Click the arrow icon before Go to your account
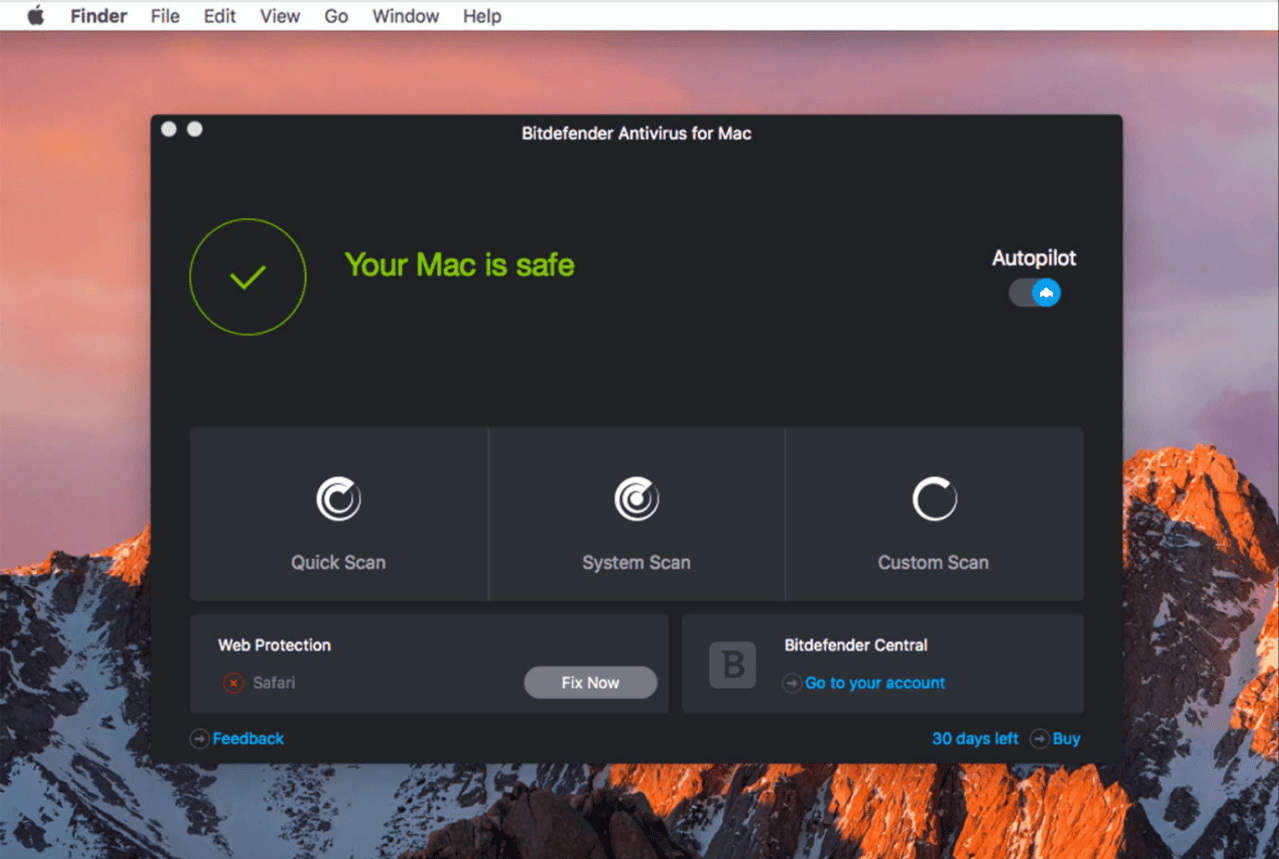This screenshot has height=859, width=1279. tap(792, 683)
